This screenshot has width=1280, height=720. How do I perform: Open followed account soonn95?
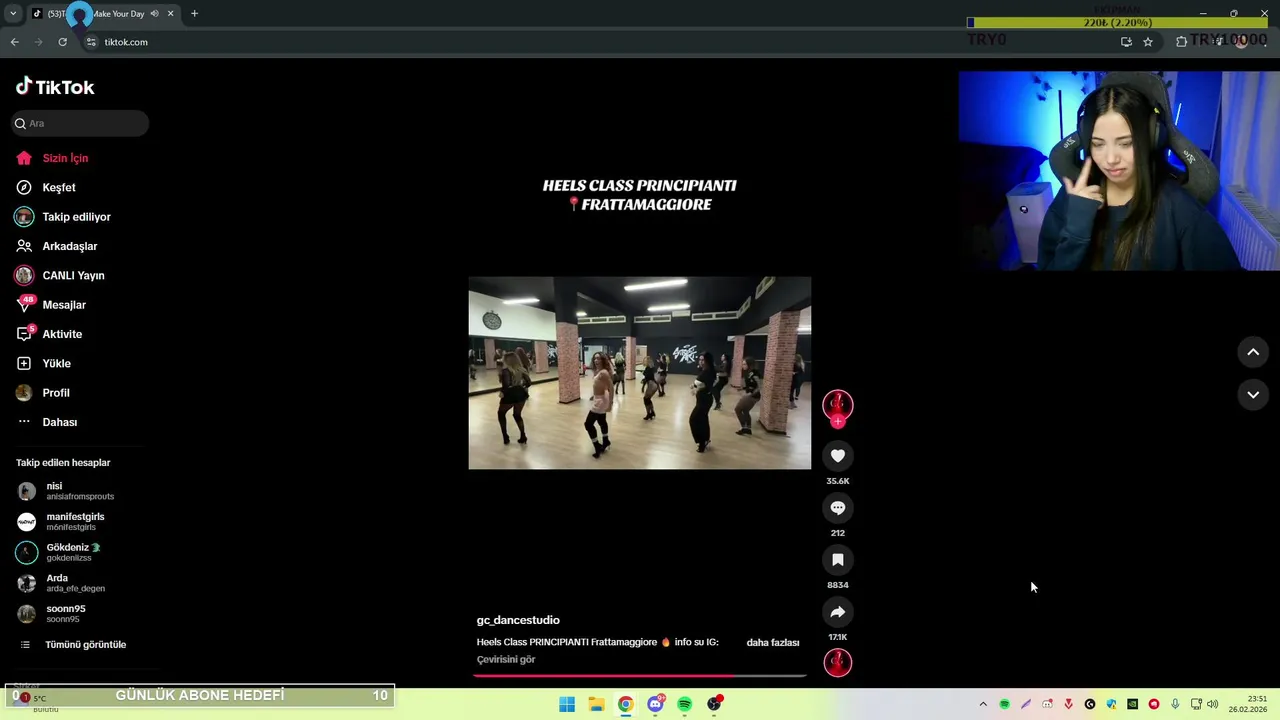tap(52, 614)
